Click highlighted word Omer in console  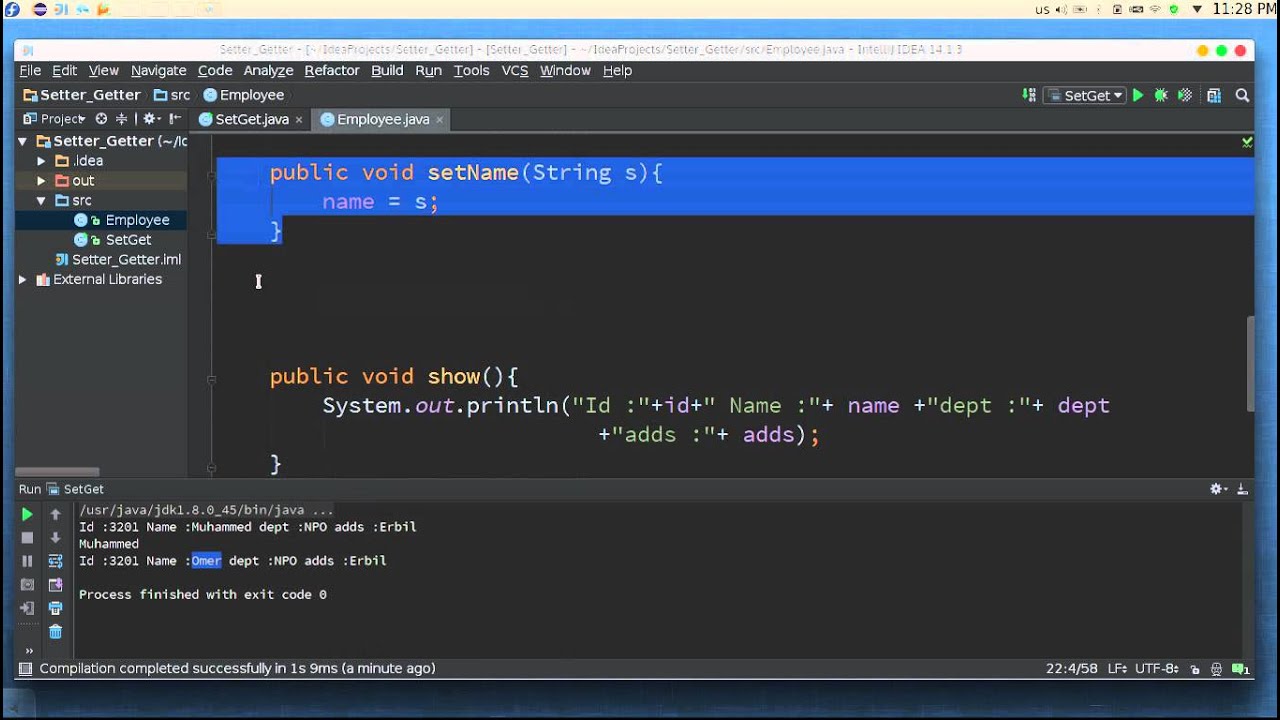pos(206,561)
